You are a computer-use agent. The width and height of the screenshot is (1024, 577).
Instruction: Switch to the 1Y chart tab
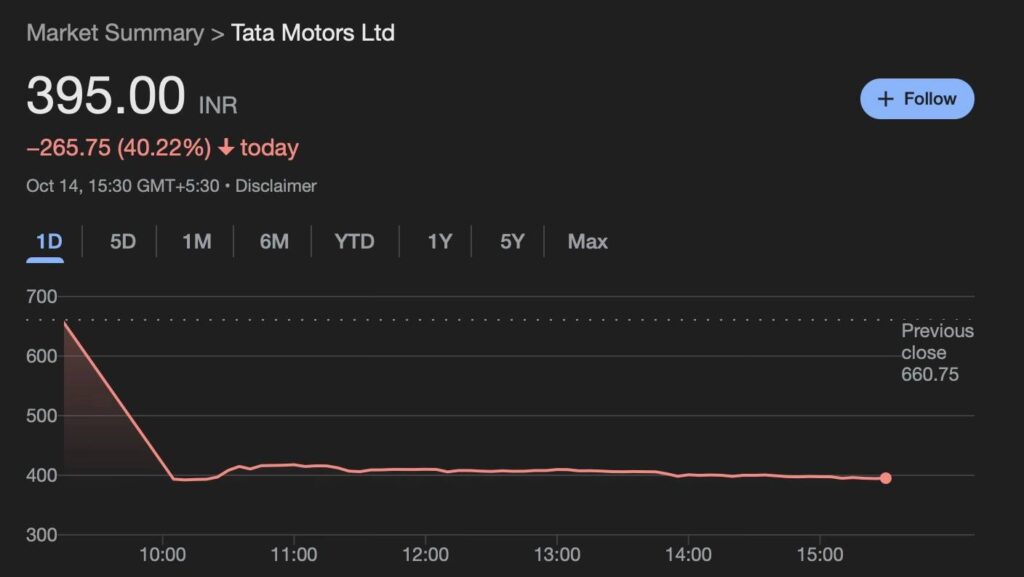[437, 241]
